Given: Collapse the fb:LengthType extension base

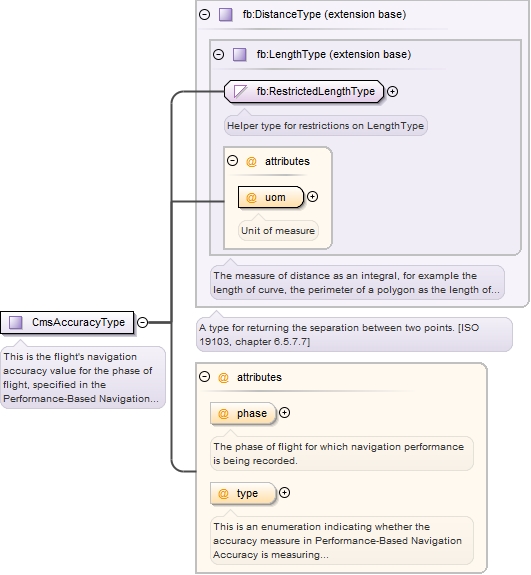Looking at the screenshot, I should [x=219, y=55].
